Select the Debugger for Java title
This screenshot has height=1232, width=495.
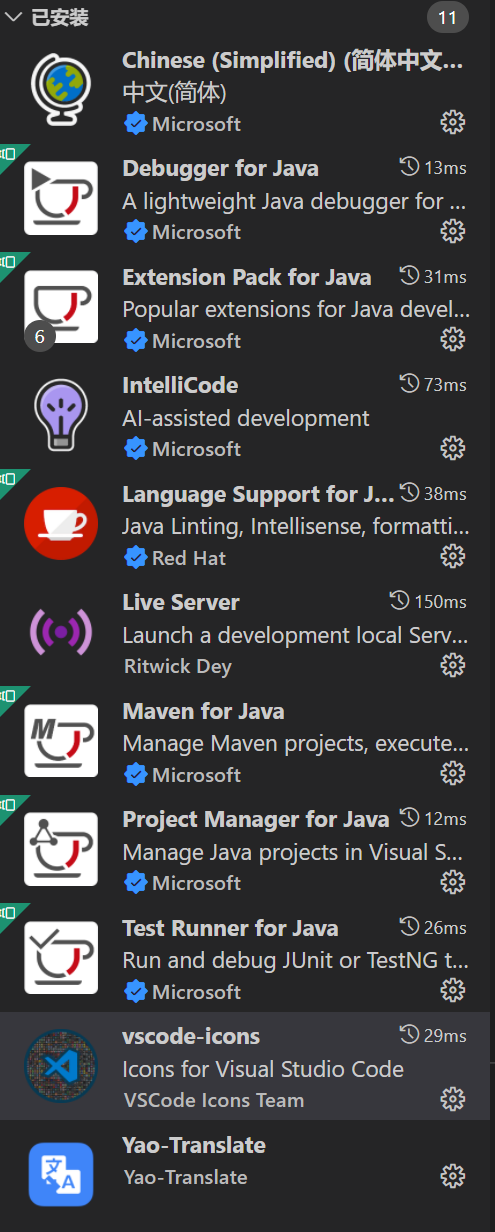click(x=220, y=168)
